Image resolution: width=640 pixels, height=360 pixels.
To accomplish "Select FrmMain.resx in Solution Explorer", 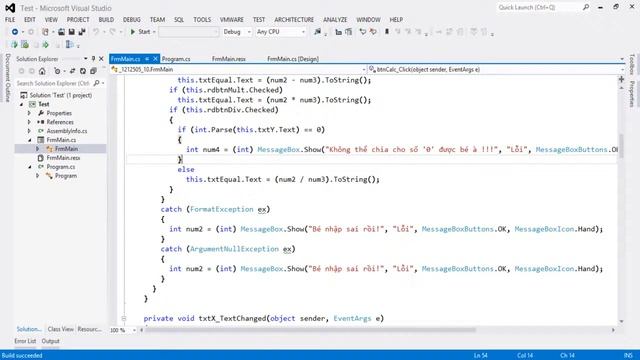I will point(63,158).
